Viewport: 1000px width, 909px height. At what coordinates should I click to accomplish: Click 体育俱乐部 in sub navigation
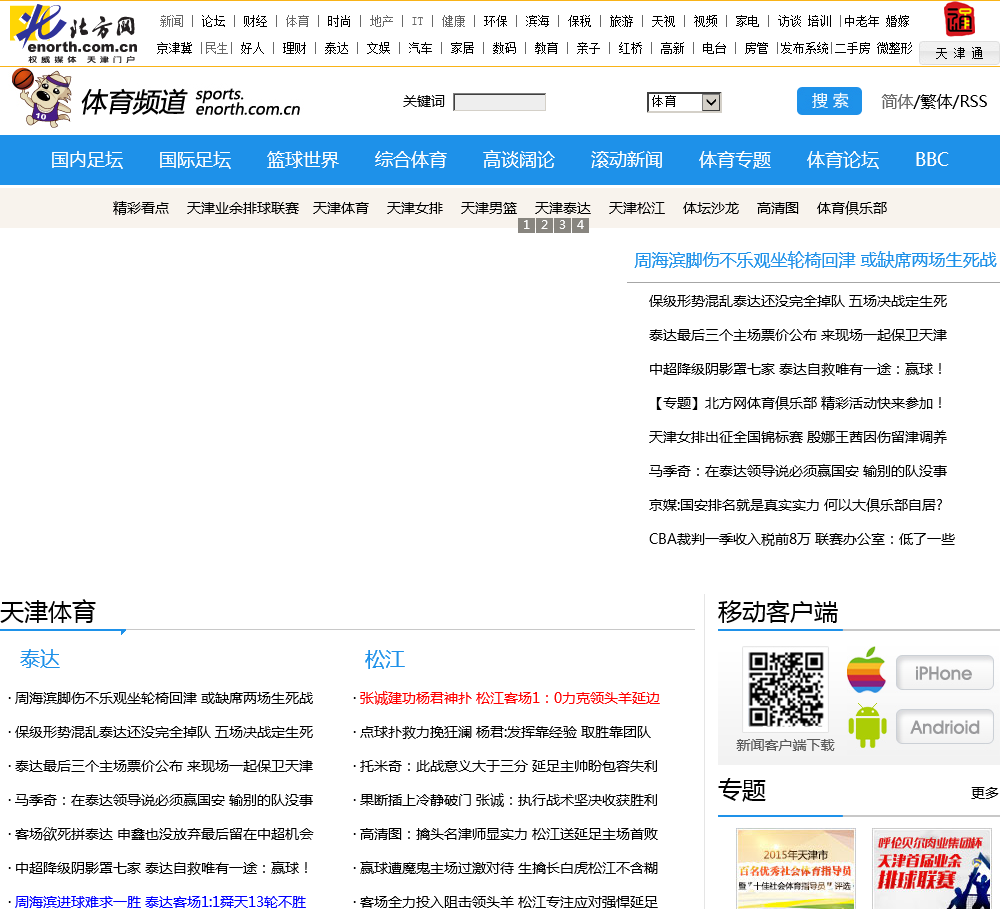[x=851, y=208]
